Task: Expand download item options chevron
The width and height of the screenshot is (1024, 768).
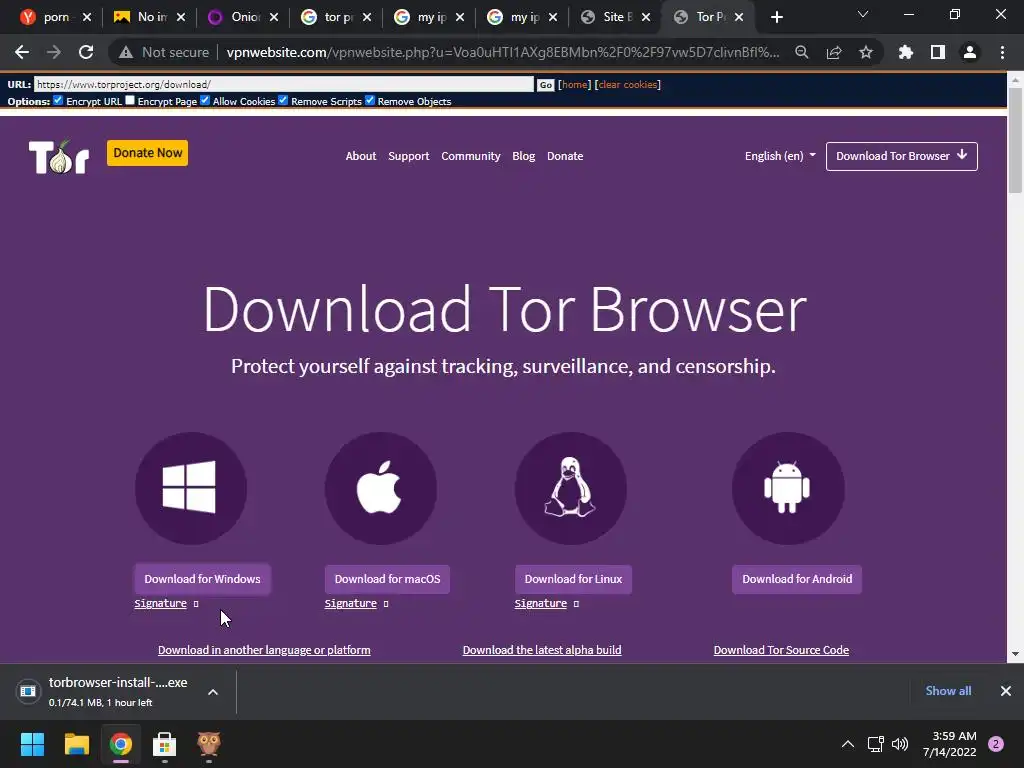Action: pos(213,692)
